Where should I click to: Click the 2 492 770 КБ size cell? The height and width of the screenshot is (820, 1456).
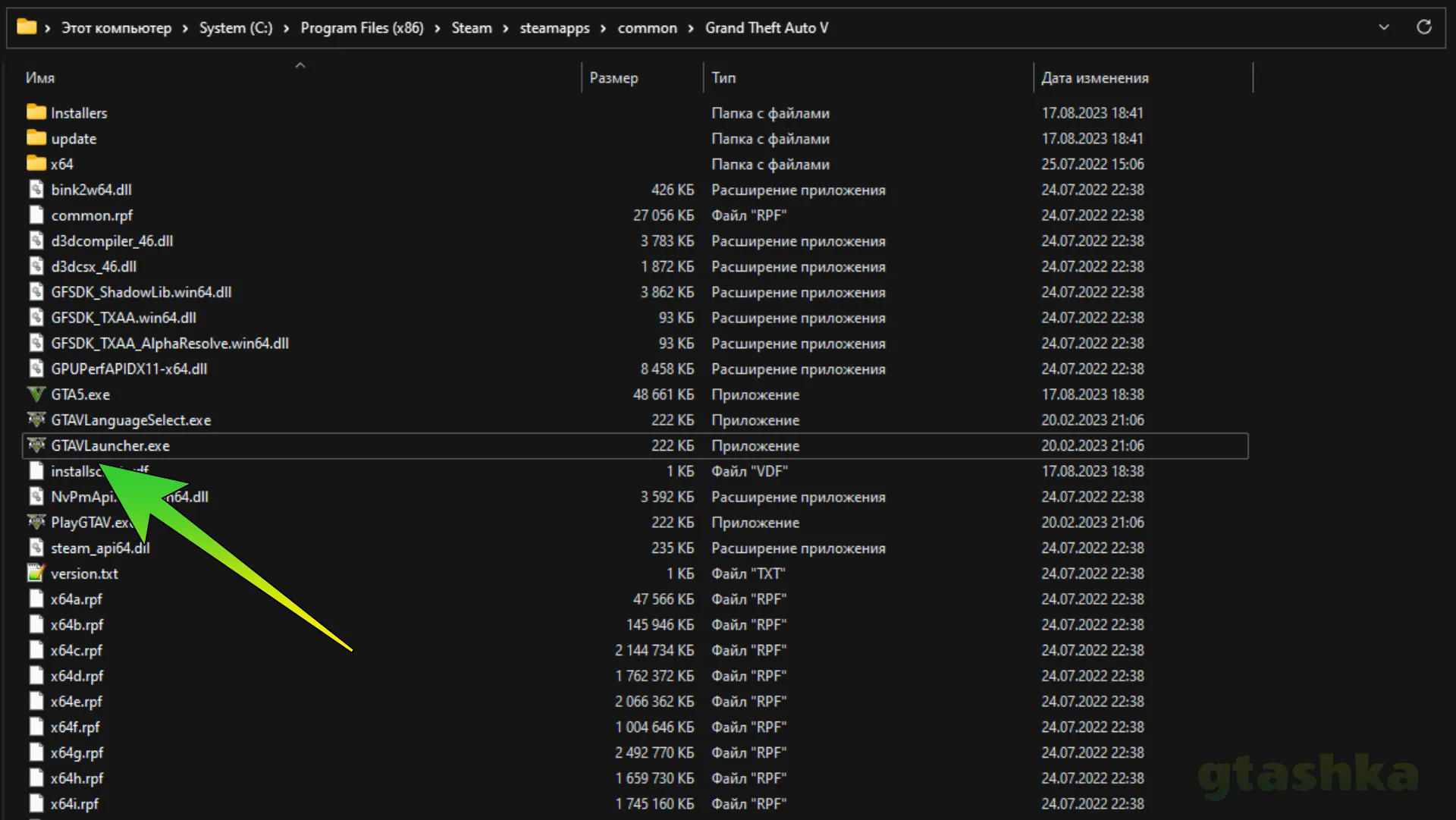654,752
